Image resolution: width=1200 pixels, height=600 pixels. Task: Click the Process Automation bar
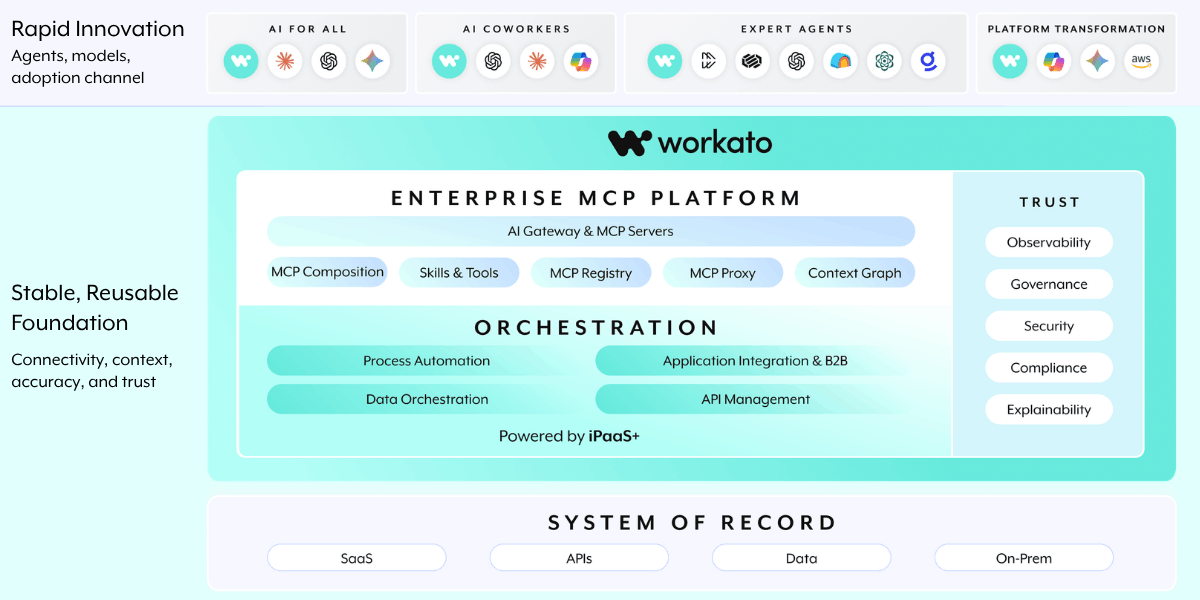pyautogui.click(x=427, y=361)
